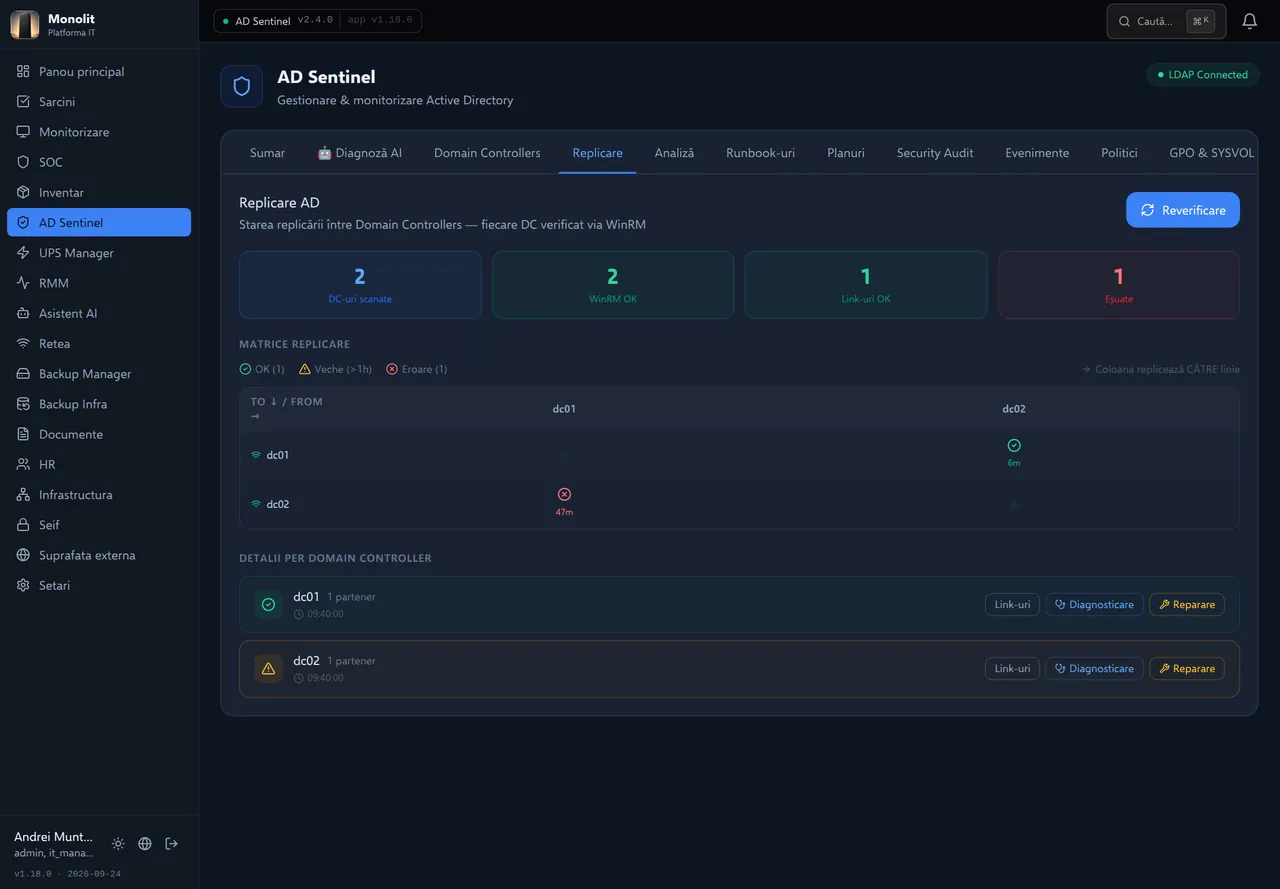
Task: Open notifications bell
Action: pos(1249,21)
